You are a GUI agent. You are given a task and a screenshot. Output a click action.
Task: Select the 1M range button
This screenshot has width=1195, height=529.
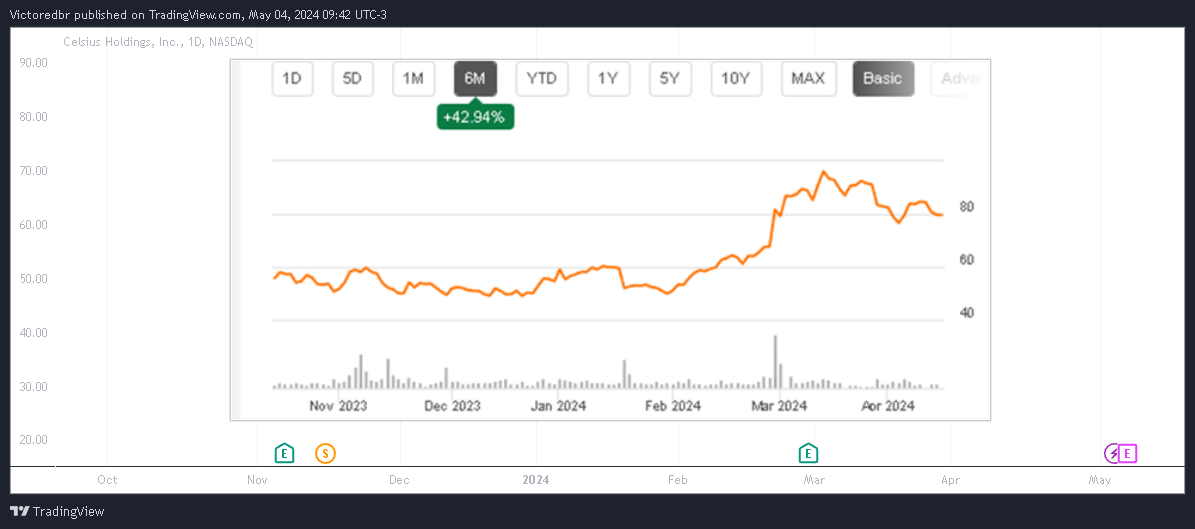point(413,79)
